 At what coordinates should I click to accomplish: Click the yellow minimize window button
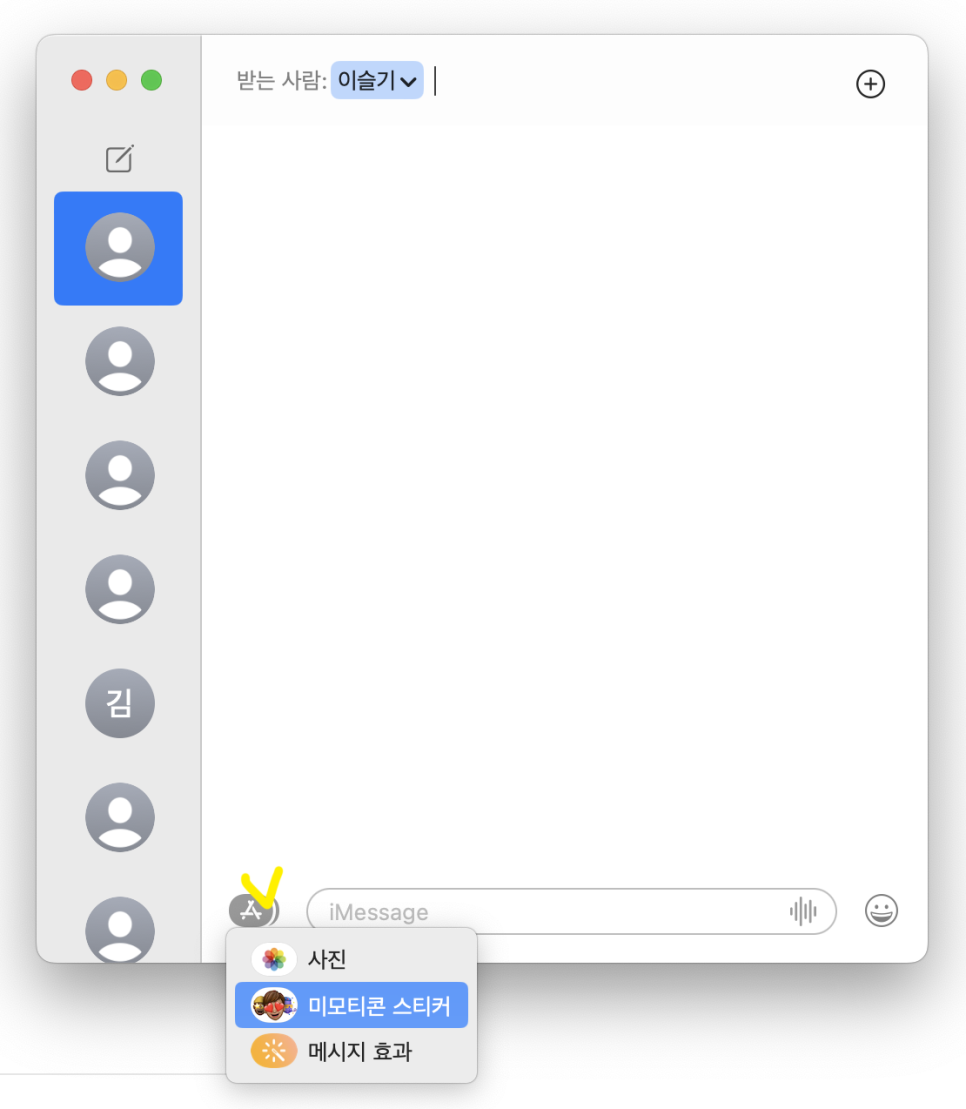click(x=117, y=80)
